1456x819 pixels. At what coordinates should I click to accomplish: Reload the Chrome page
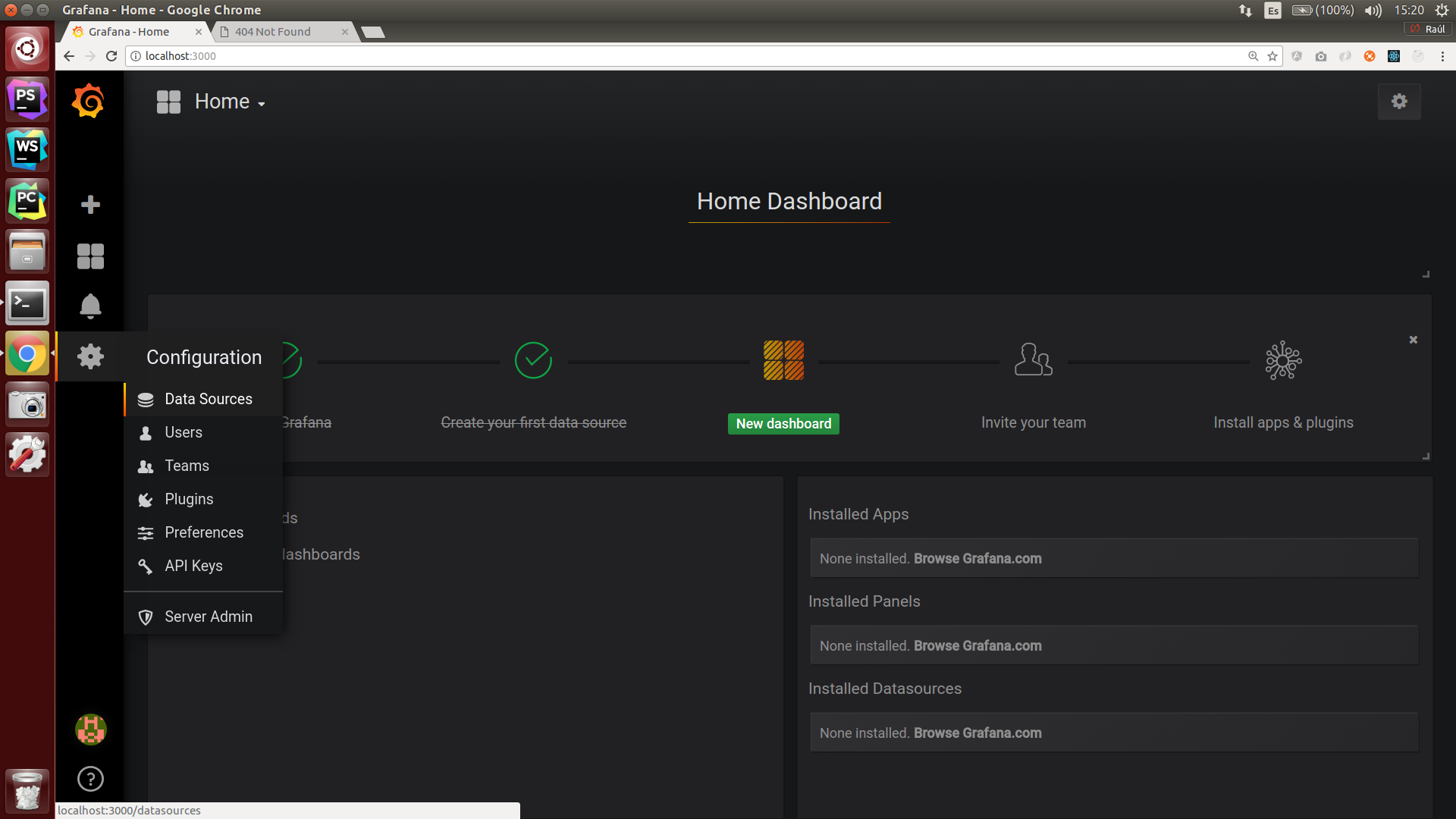tap(111, 56)
